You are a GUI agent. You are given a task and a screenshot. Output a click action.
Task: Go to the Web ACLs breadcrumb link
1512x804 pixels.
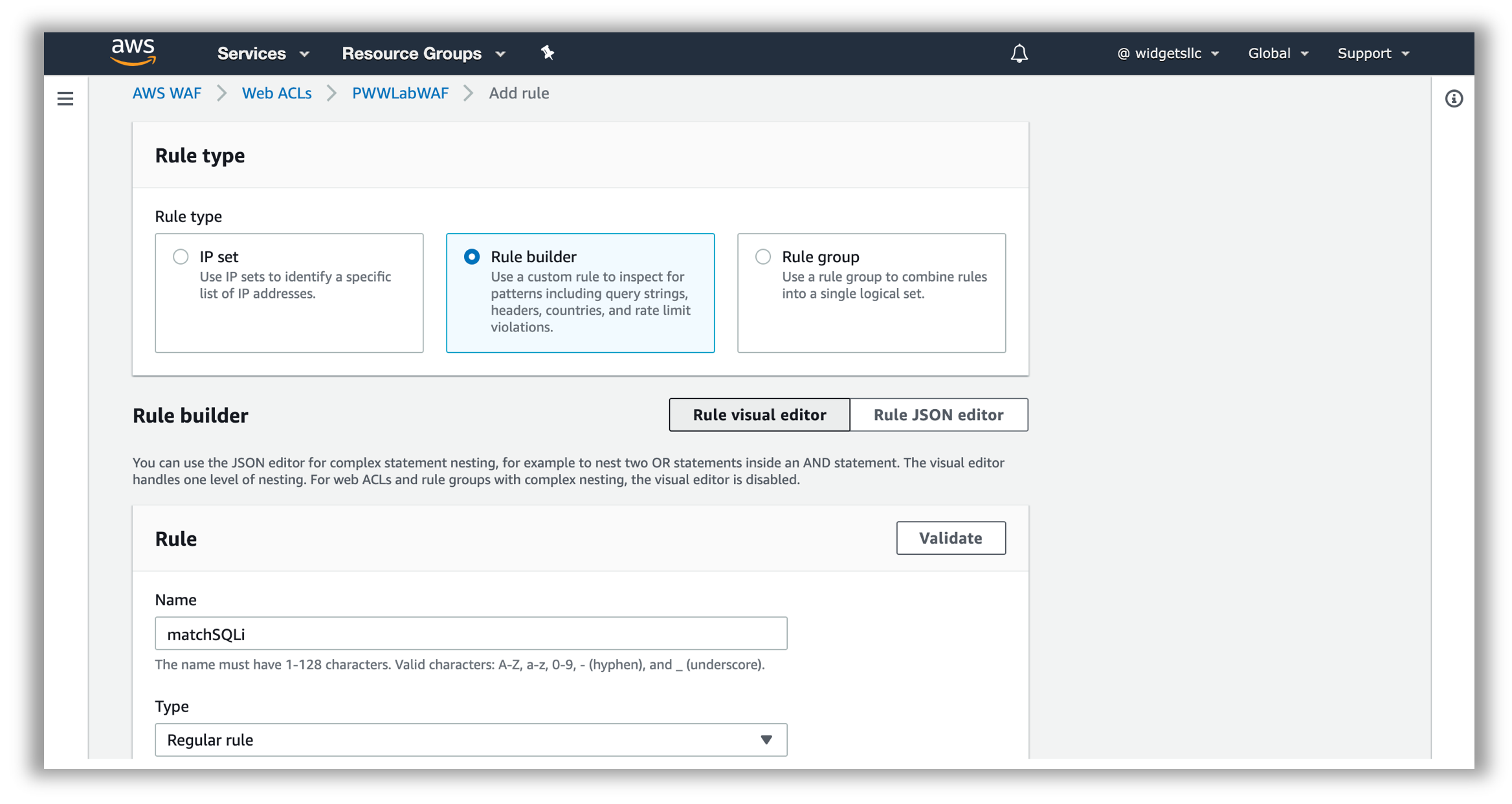(276, 93)
